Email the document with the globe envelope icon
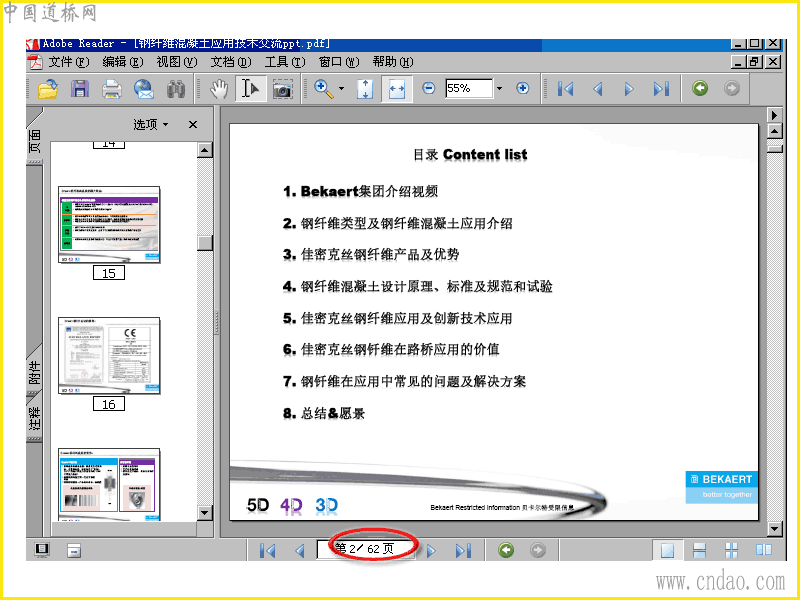This screenshot has width=800, height=600. coord(143,89)
